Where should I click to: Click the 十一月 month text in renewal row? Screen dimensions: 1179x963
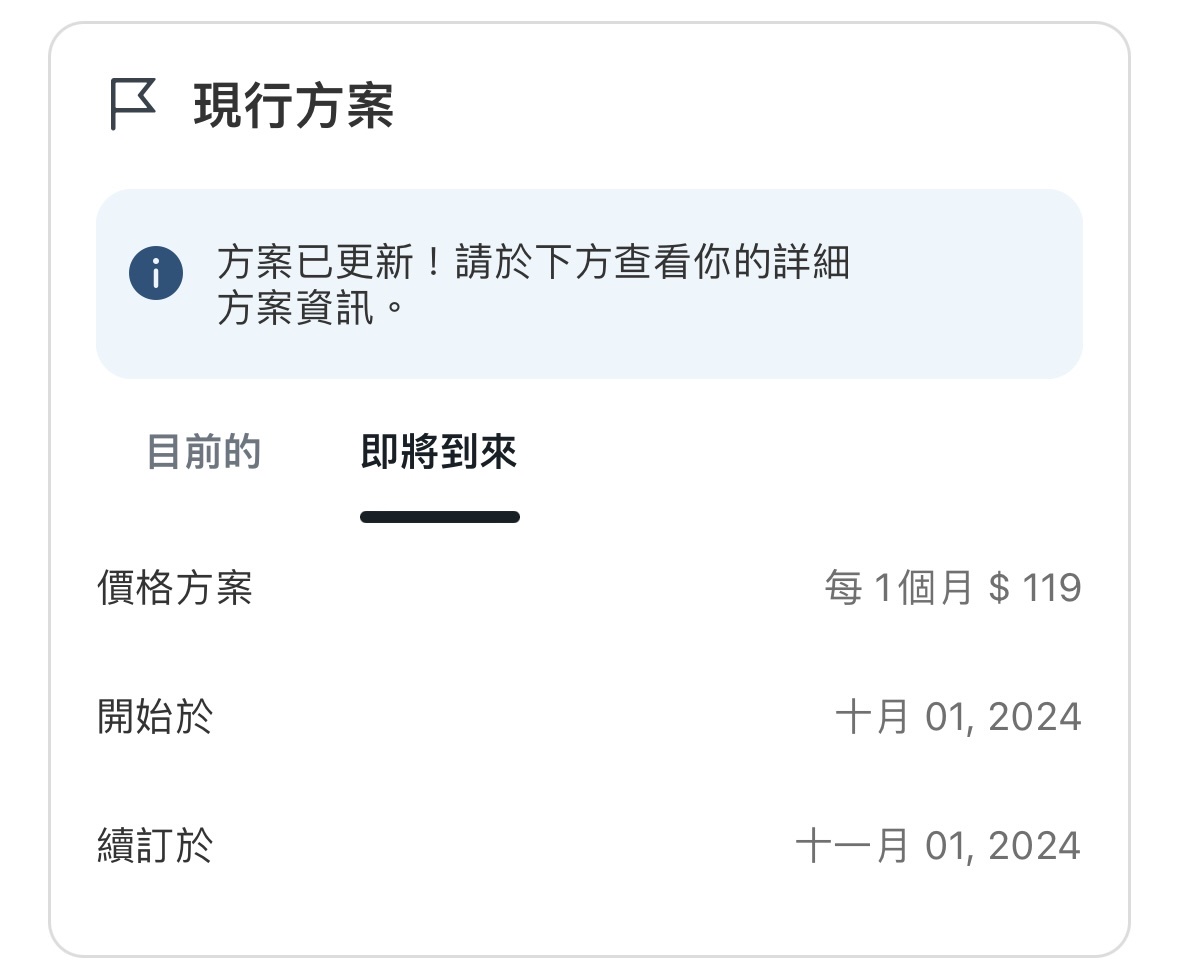[x=851, y=847]
